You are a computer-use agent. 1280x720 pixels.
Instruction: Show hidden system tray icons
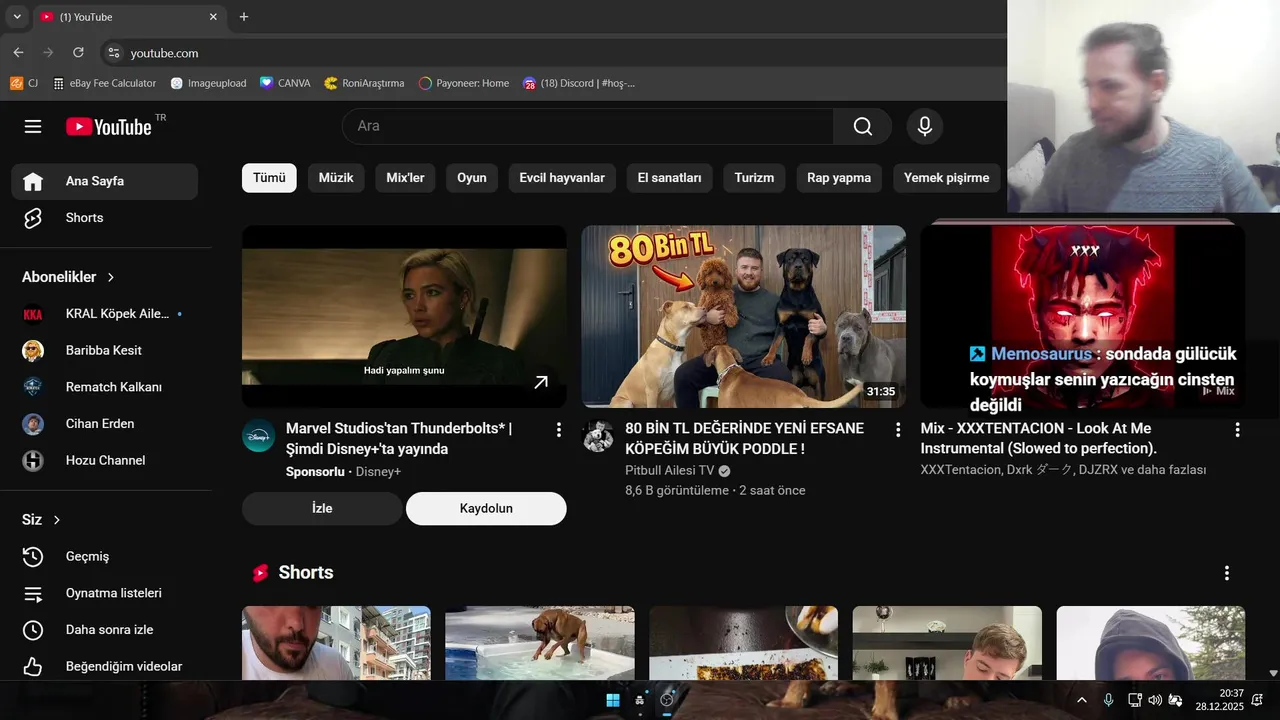pos(1081,700)
